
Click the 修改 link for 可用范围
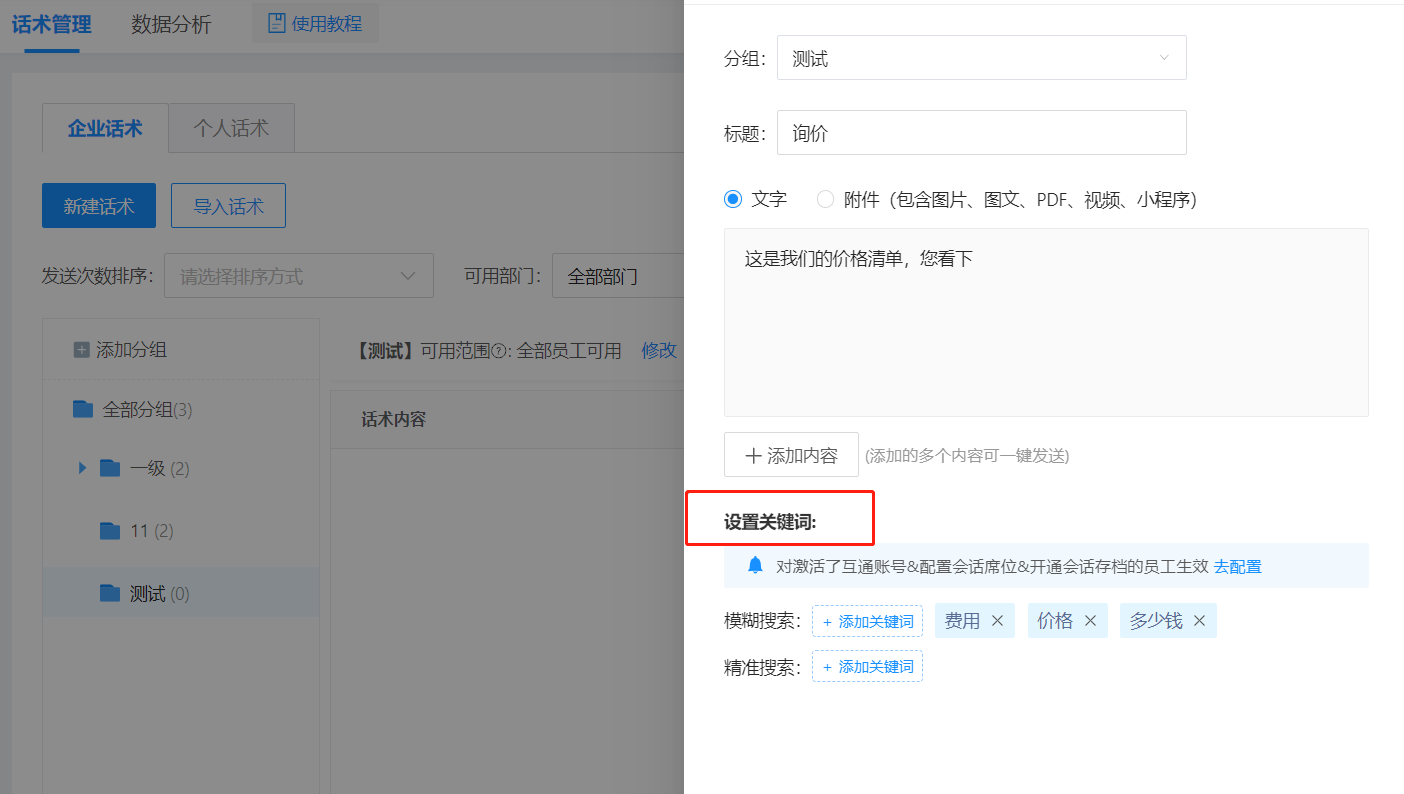tap(659, 351)
